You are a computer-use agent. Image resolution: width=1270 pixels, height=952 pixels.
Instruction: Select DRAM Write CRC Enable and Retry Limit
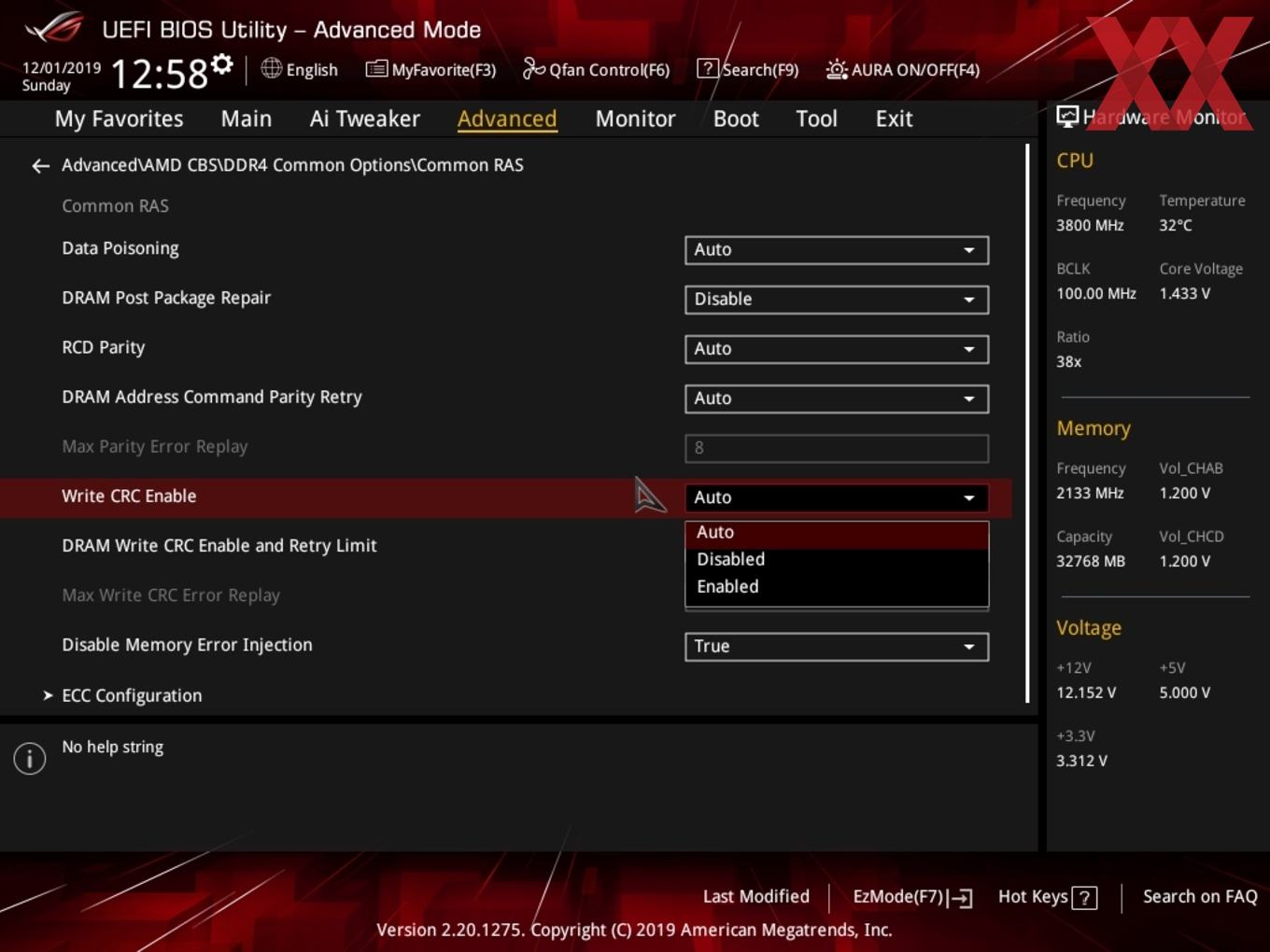[219, 546]
